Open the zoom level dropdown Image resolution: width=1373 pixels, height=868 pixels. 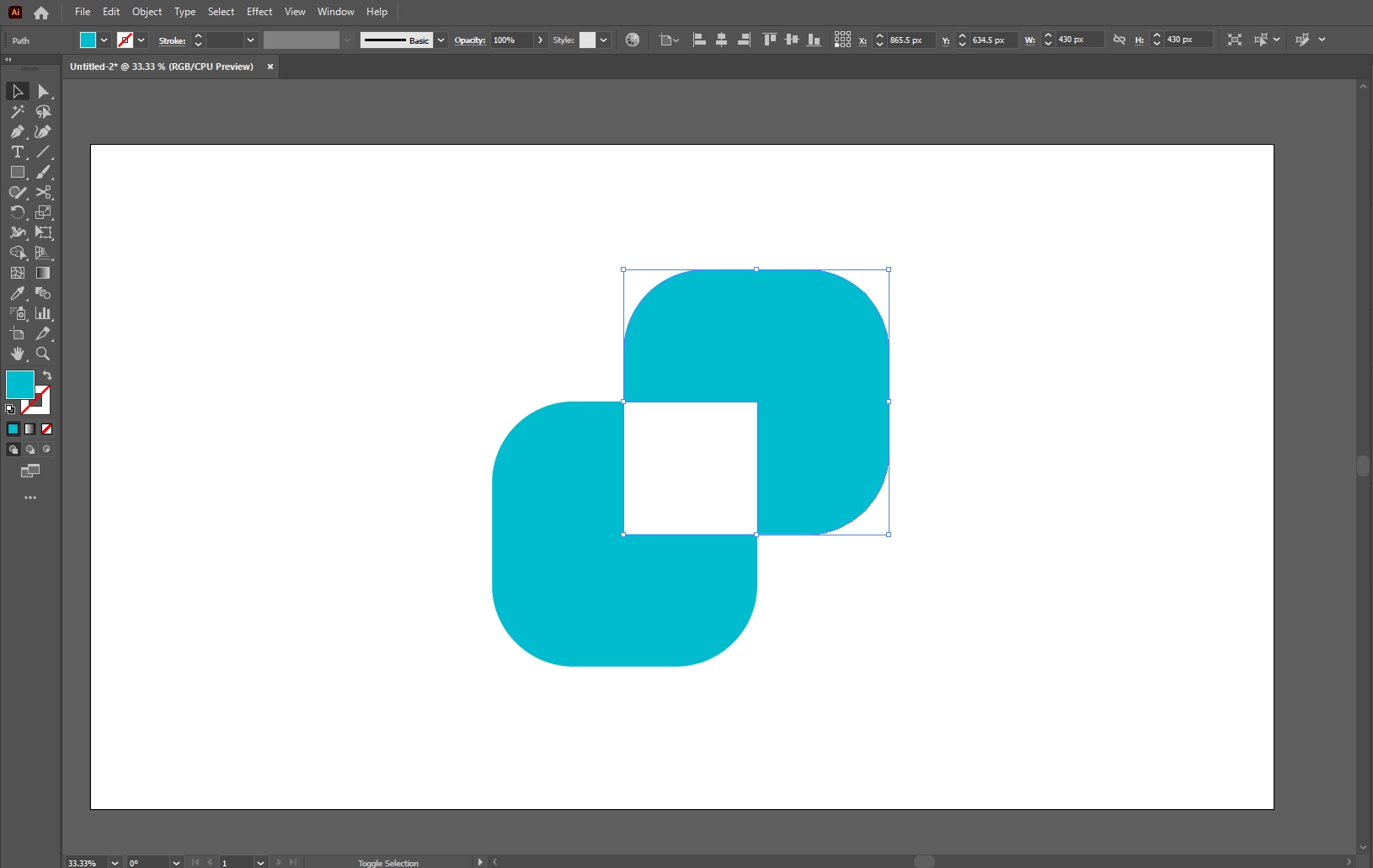point(115,862)
